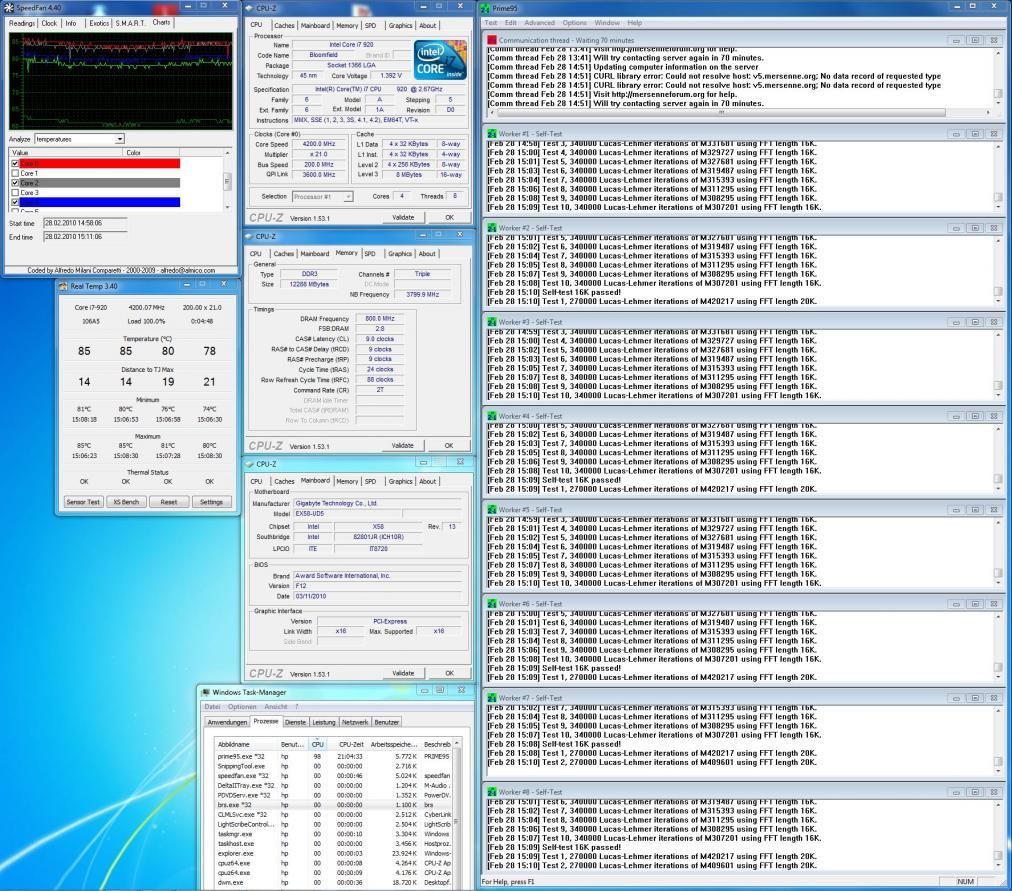Click the Windows Task-Manager title bar icon
1012x891 pixels.
206,692
